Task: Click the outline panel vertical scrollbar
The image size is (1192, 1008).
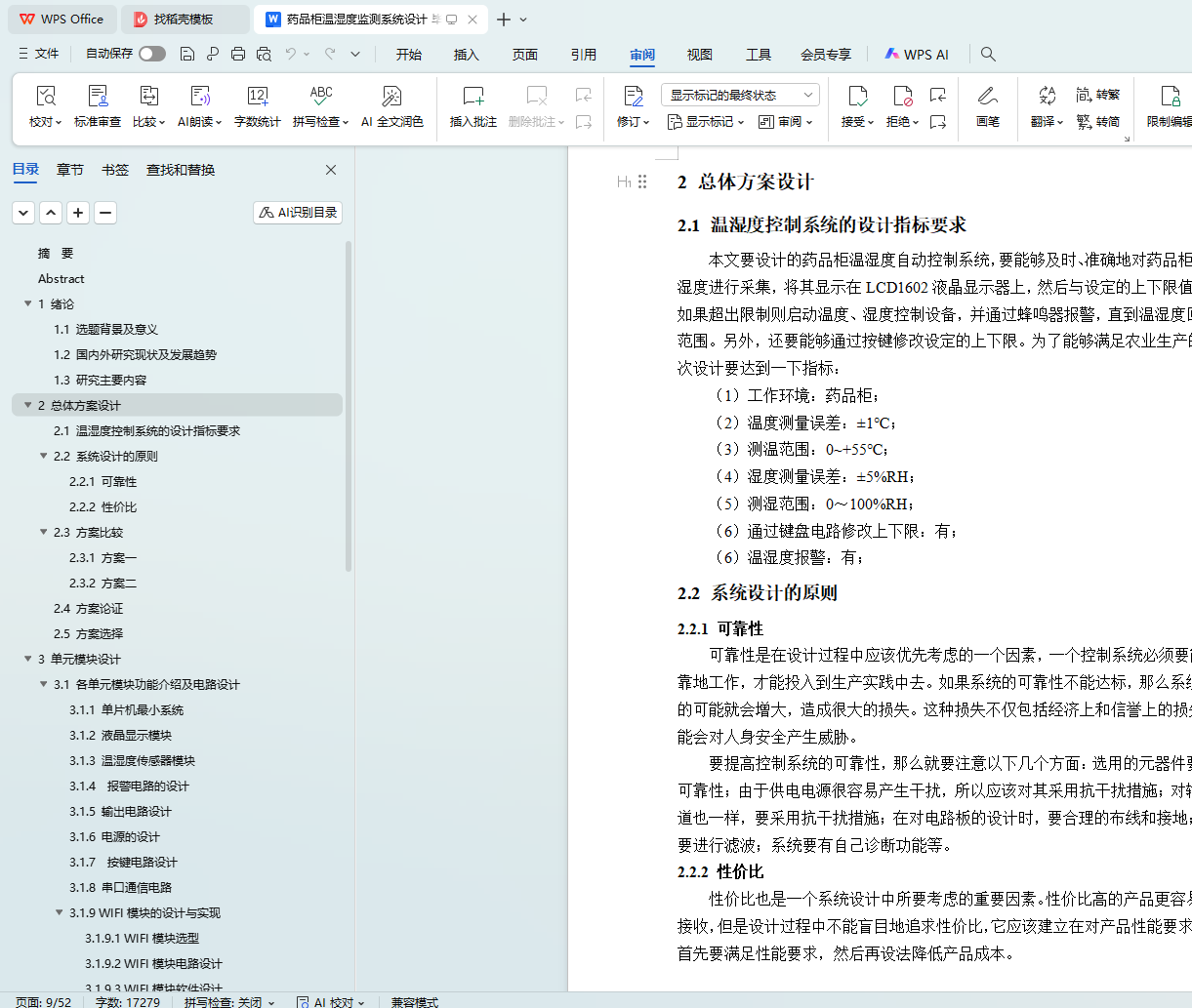Action: 349,410
